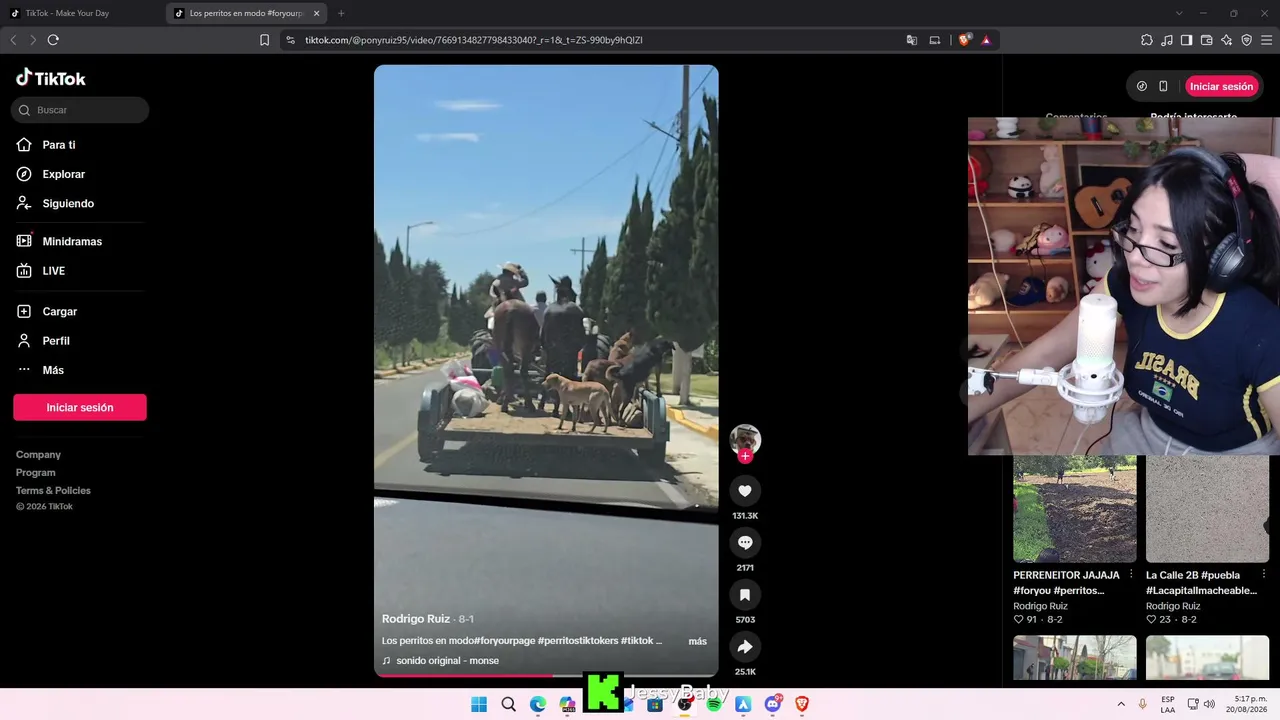This screenshot has width=1280, height=720.
Task: Click the top-right Iniciar sesión button
Action: click(x=1221, y=86)
